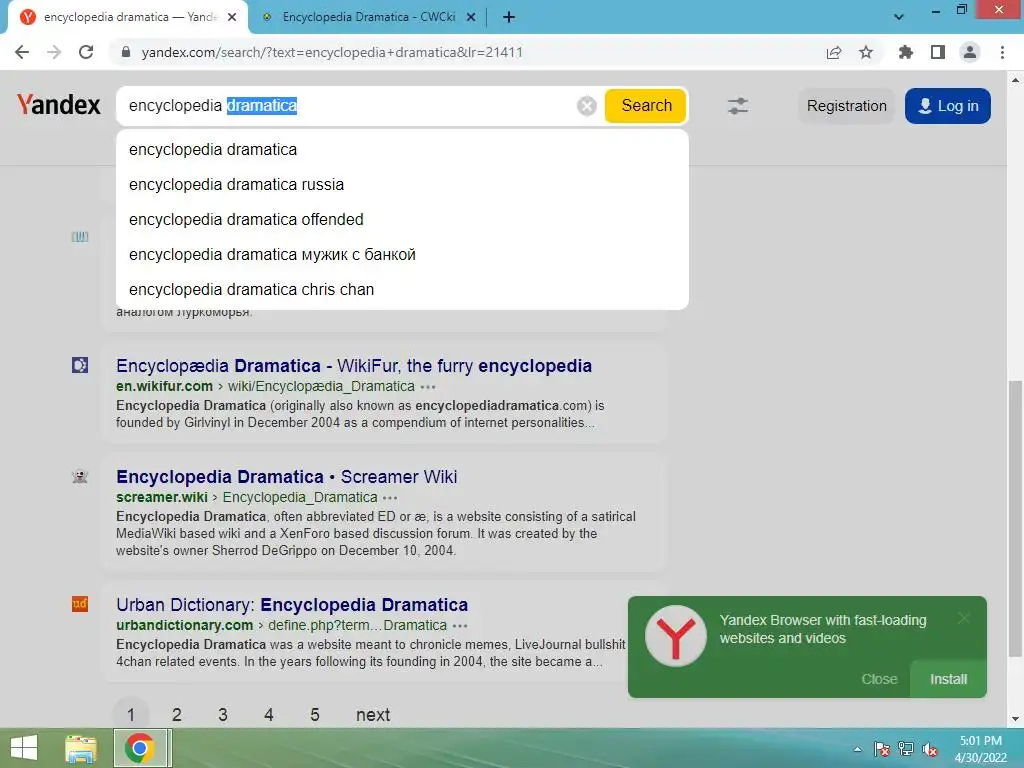
Task: Click the page vertical scrollbar thumb
Action: coord(1015,518)
